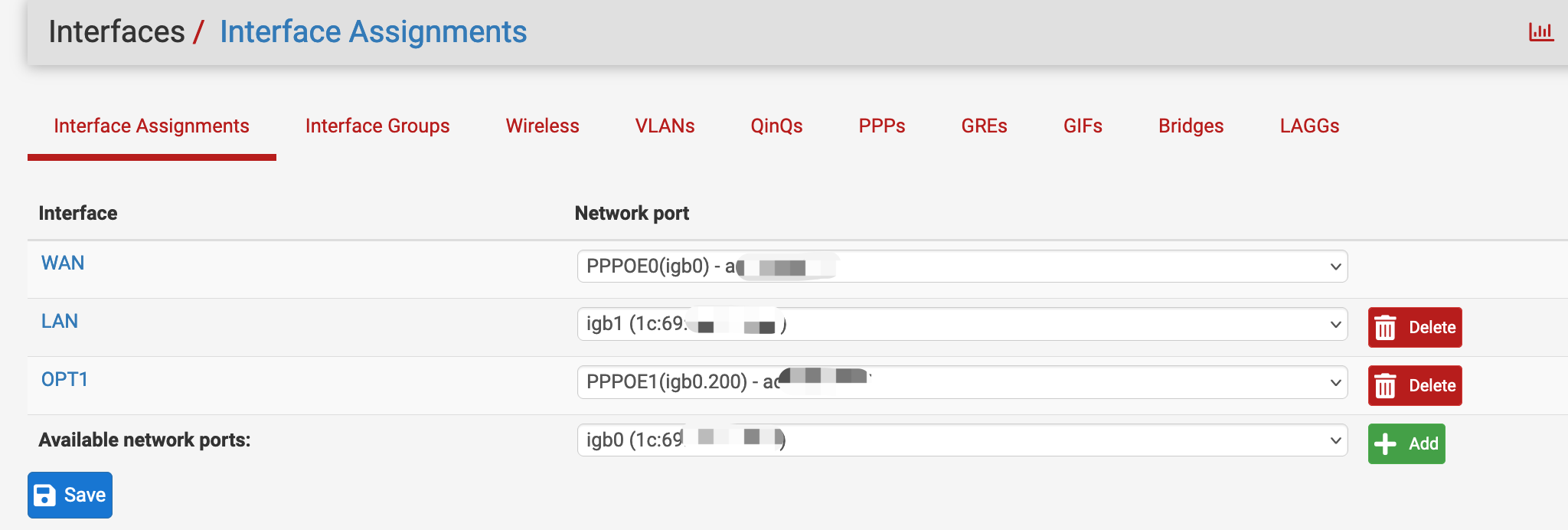Open the WAN network port dropdown
Viewport: 1568px width, 530px height.
(962, 267)
